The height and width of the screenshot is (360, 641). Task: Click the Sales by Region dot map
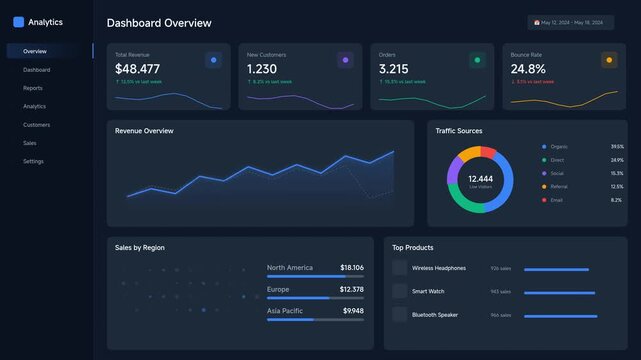190,290
